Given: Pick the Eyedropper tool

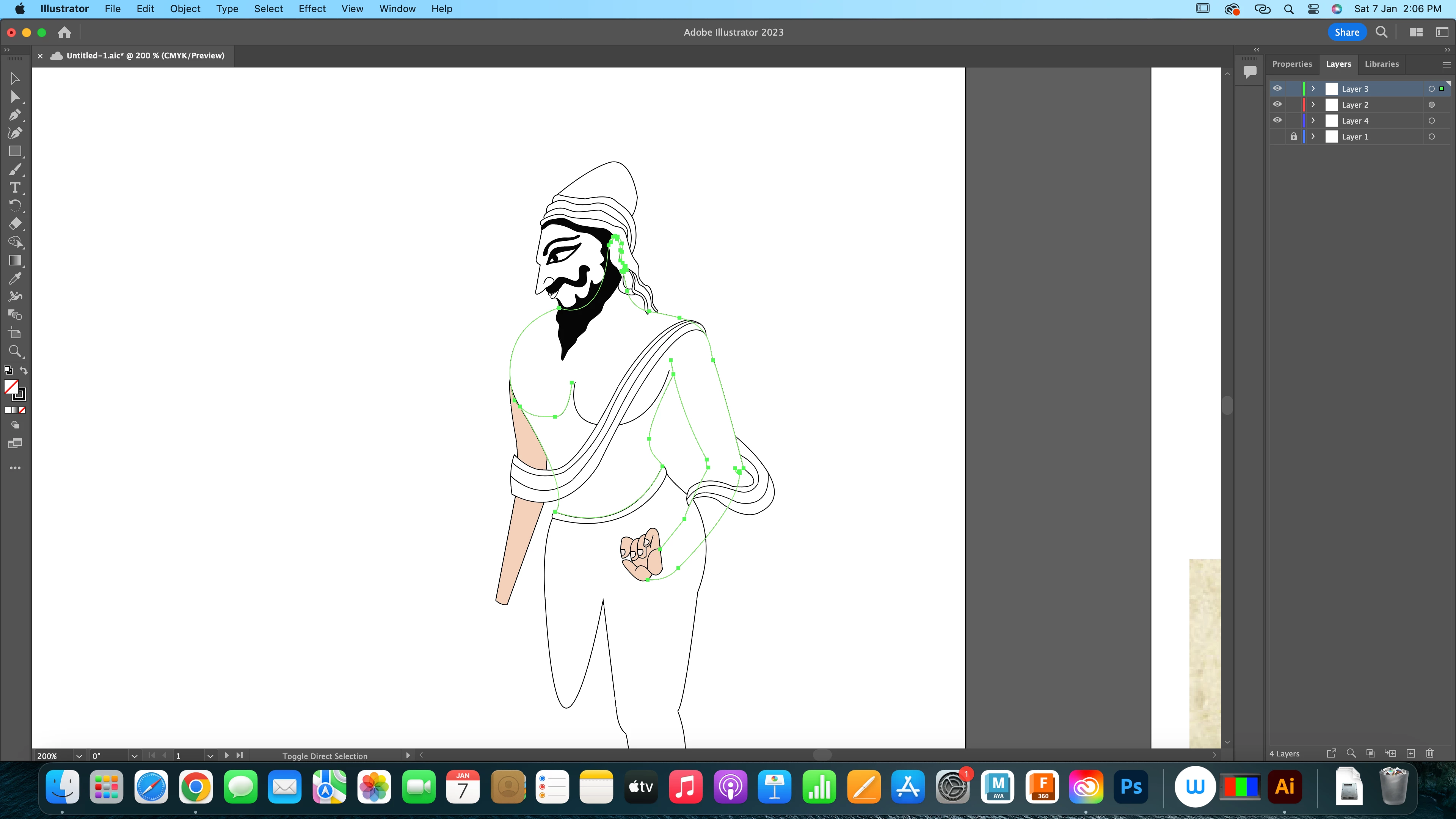Looking at the screenshot, I should pos(15,278).
